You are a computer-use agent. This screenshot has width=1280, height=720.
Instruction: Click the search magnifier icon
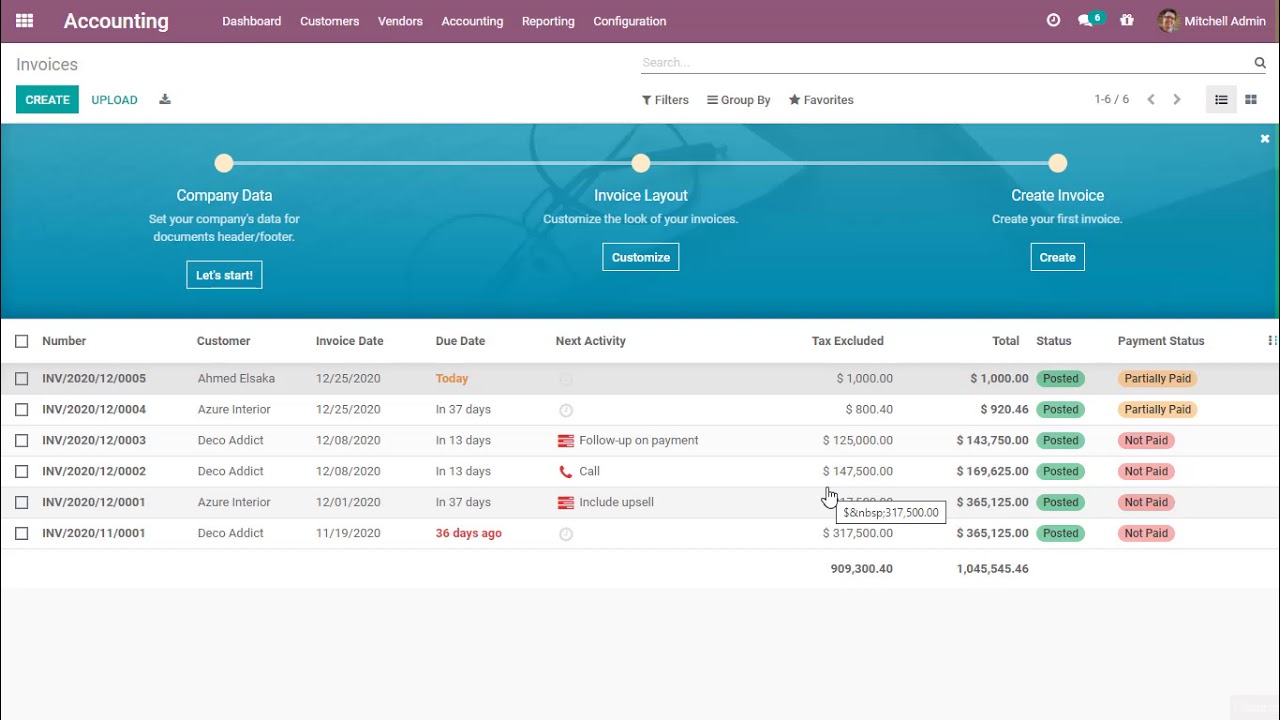pos(1260,62)
